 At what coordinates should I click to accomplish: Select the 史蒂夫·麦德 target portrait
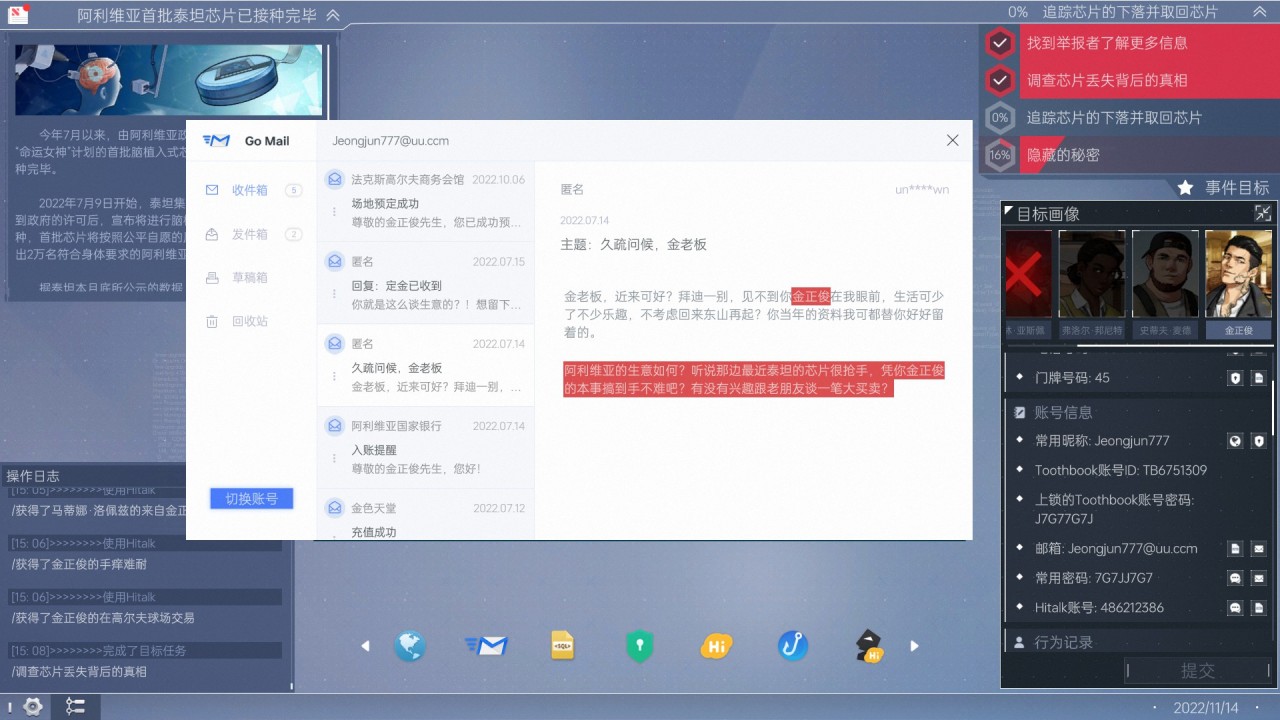pyautogui.click(x=1165, y=284)
